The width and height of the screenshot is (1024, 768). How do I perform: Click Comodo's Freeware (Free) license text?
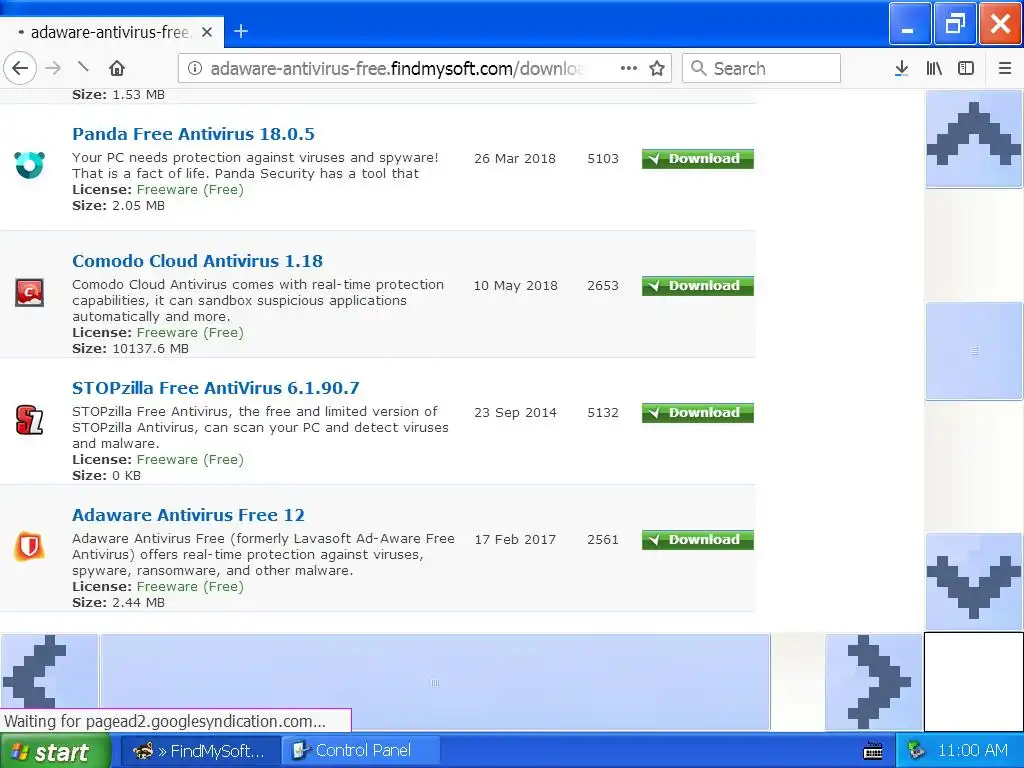point(190,332)
